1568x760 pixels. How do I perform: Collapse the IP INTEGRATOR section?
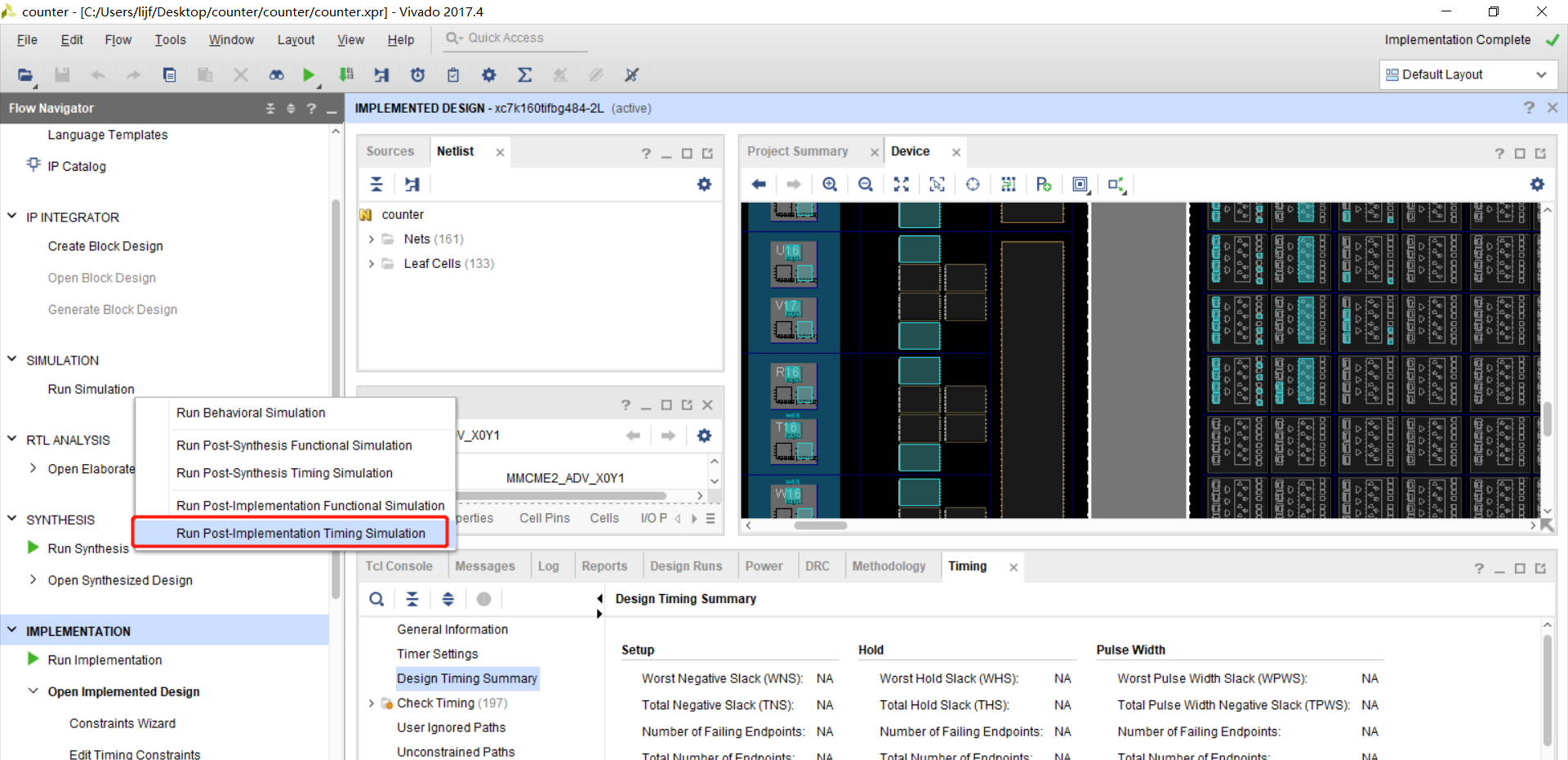[x=12, y=217]
